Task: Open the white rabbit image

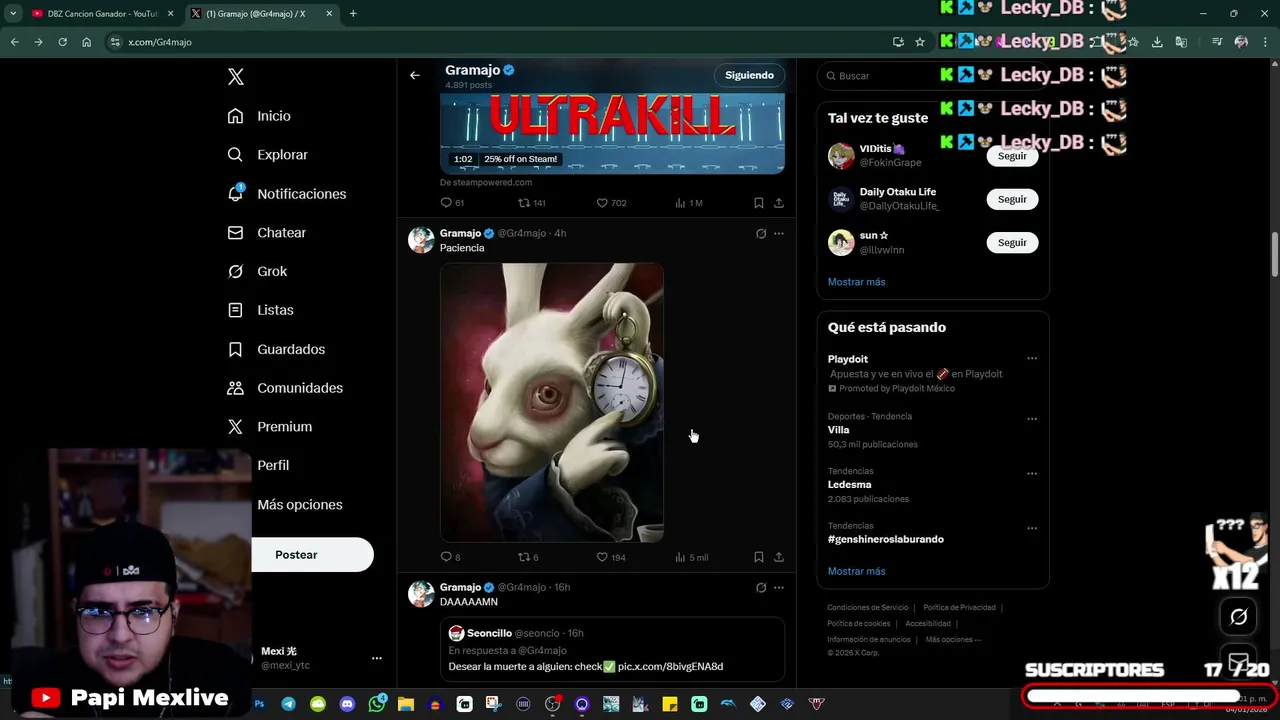Action: (552, 402)
